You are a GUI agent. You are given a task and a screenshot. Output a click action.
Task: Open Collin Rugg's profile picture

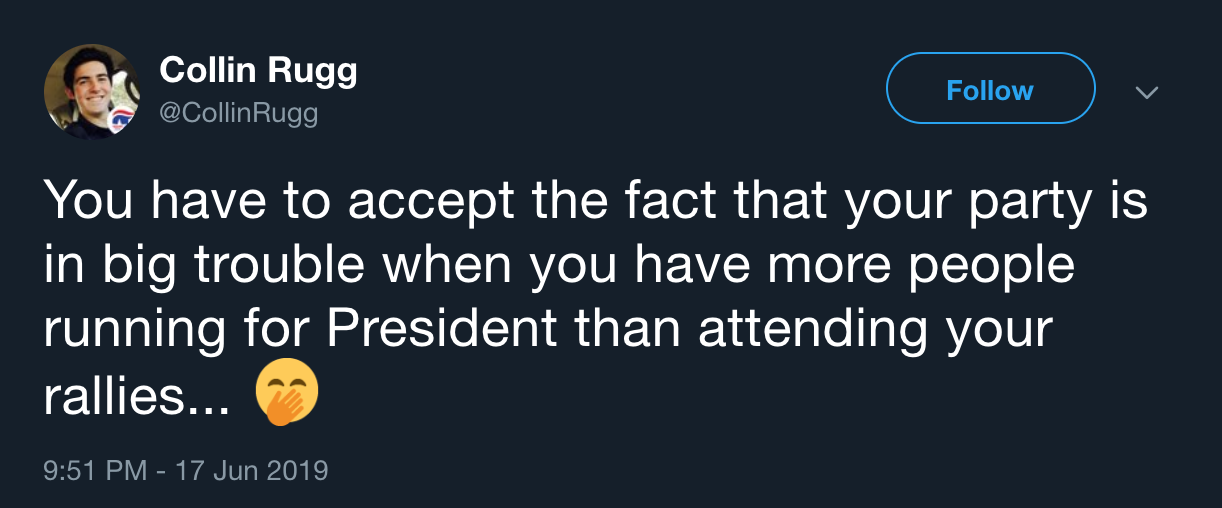92,91
